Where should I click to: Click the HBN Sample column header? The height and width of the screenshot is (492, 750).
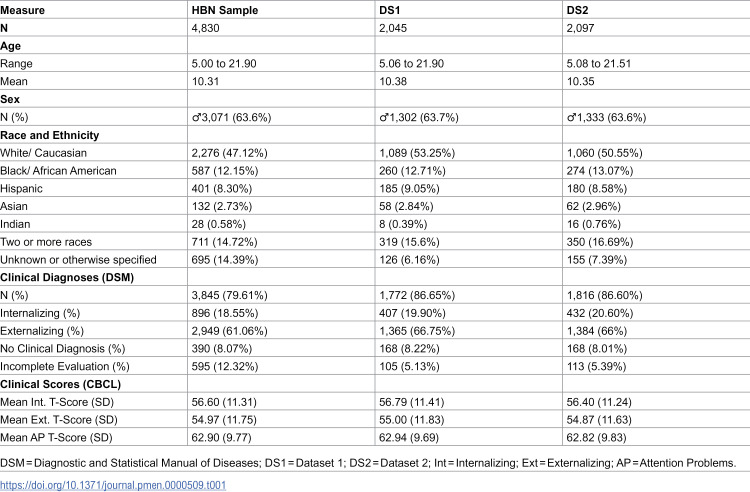pyautogui.click(x=225, y=10)
